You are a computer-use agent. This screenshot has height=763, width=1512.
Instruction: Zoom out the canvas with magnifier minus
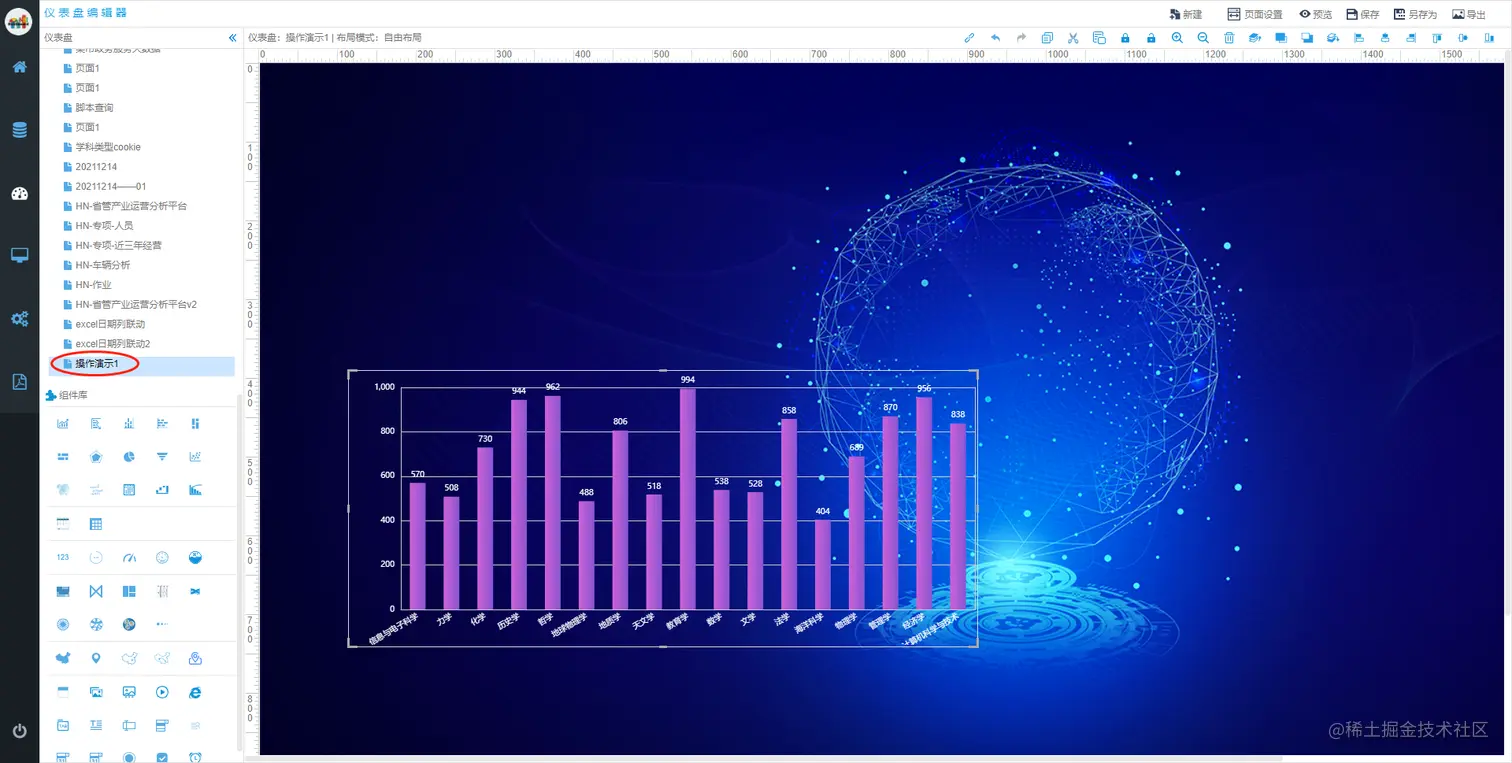tap(1203, 38)
